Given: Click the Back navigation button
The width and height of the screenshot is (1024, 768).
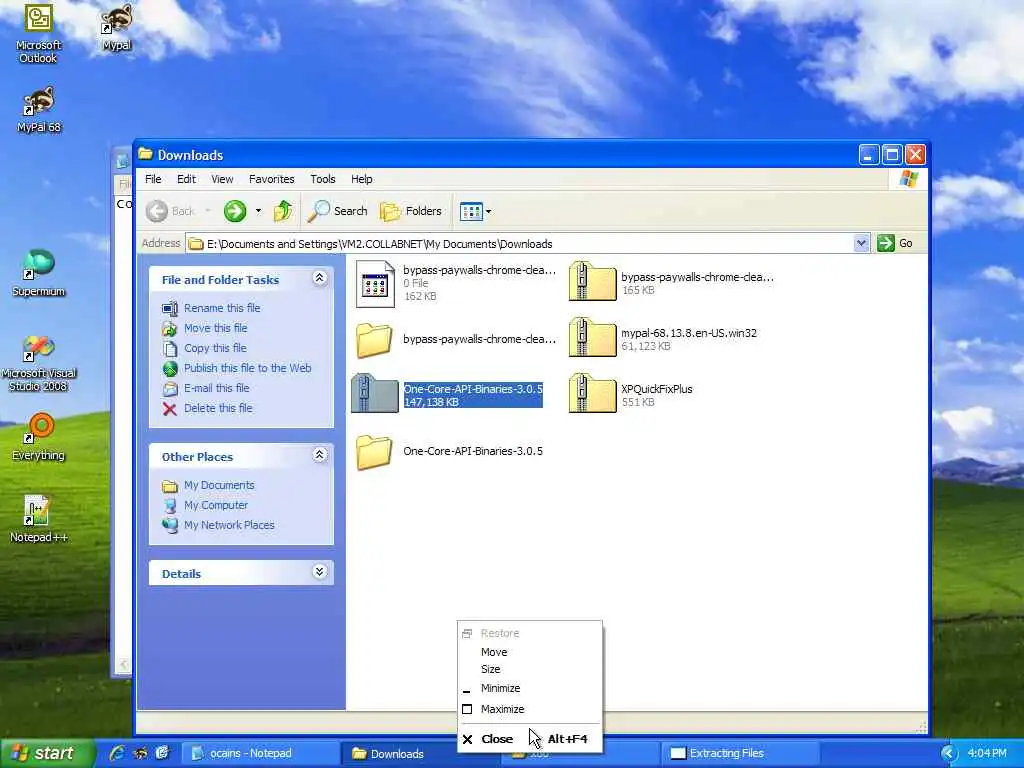Looking at the screenshot, I should click(x=170, y=211).
